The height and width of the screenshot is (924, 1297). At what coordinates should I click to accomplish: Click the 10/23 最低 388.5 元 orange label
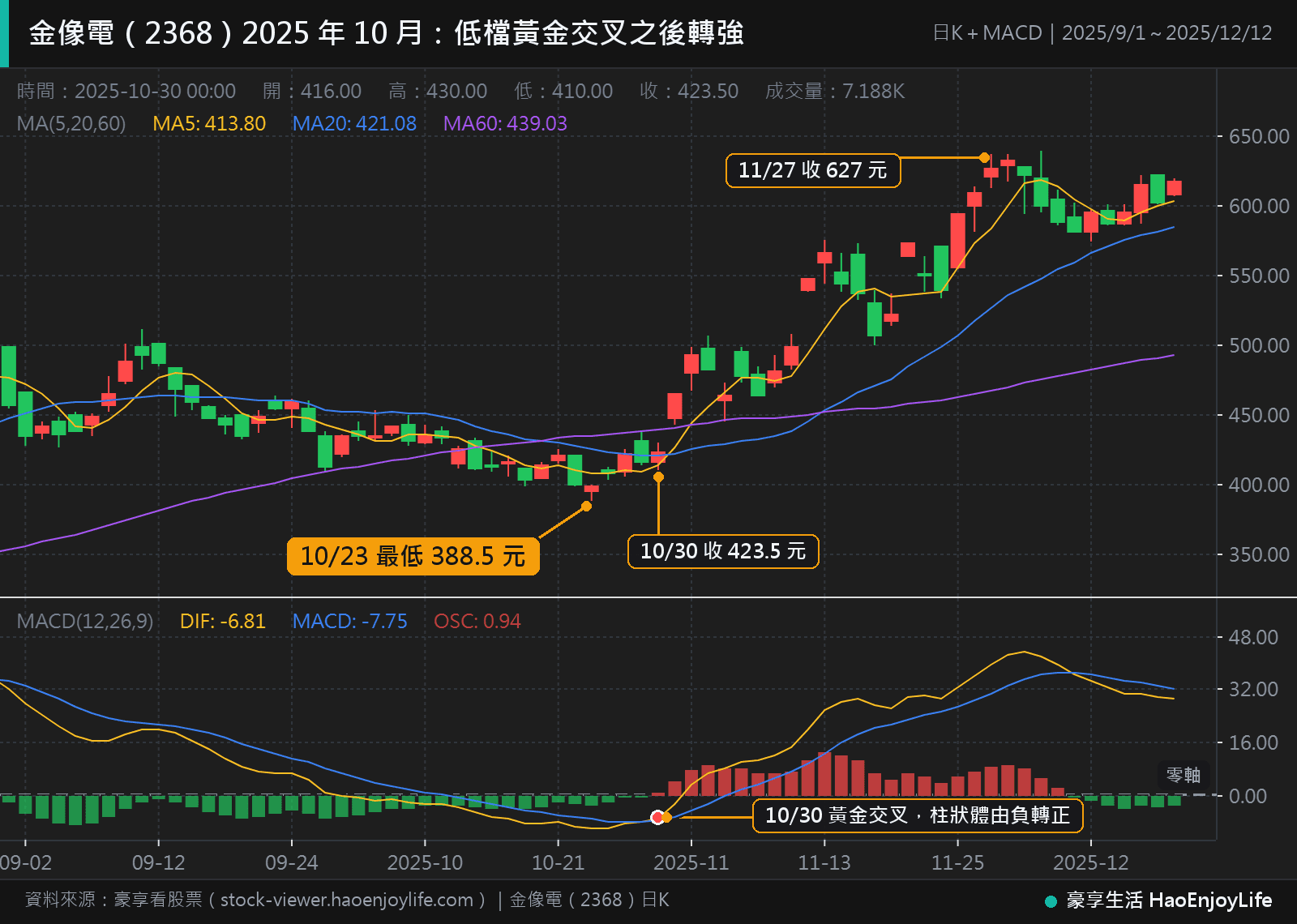(x=413, y=556)
